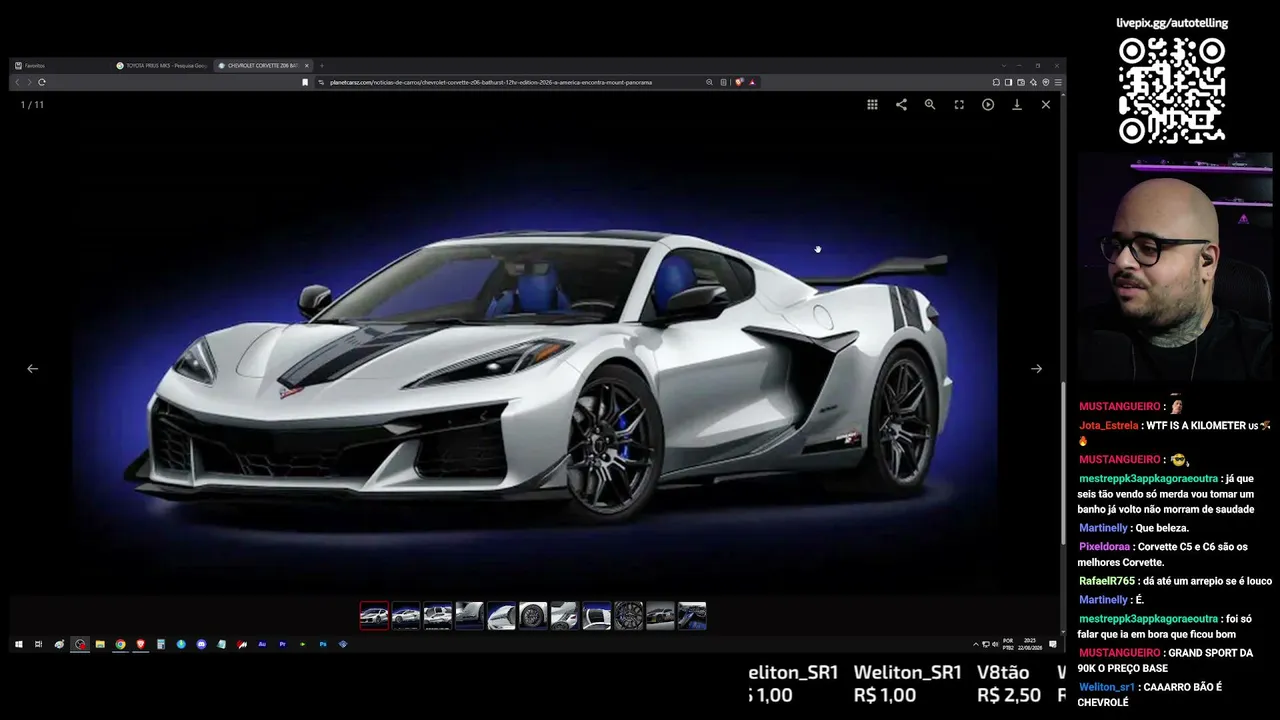The height and width of the screenshot is (720, 1280).
Task: Click the POR PTB2 language indicator
Action: point(1008,644)
